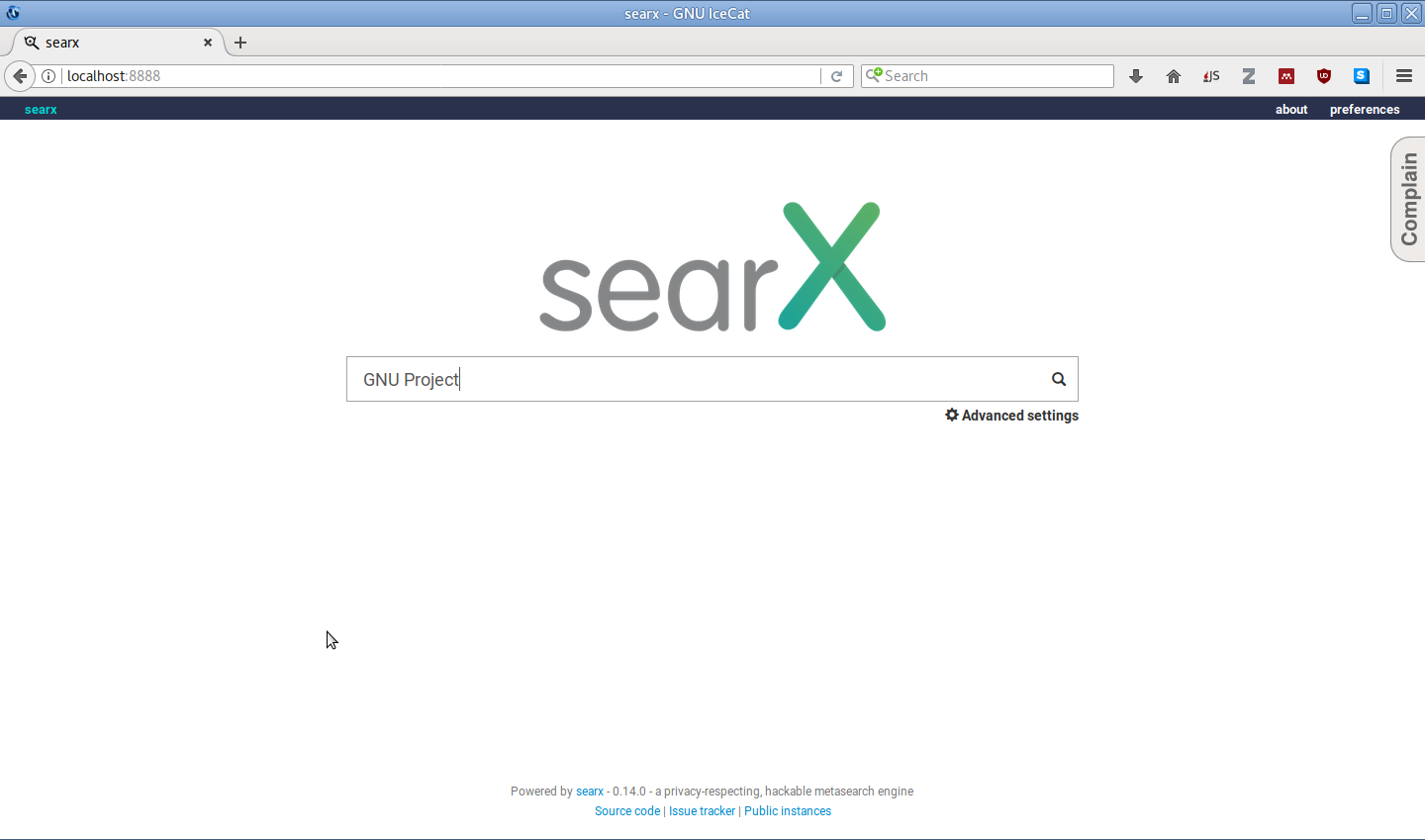This screenshot has width=1425, height=840.
Task: Expand Advanced settings below search box
Action: pos(1011,416)
